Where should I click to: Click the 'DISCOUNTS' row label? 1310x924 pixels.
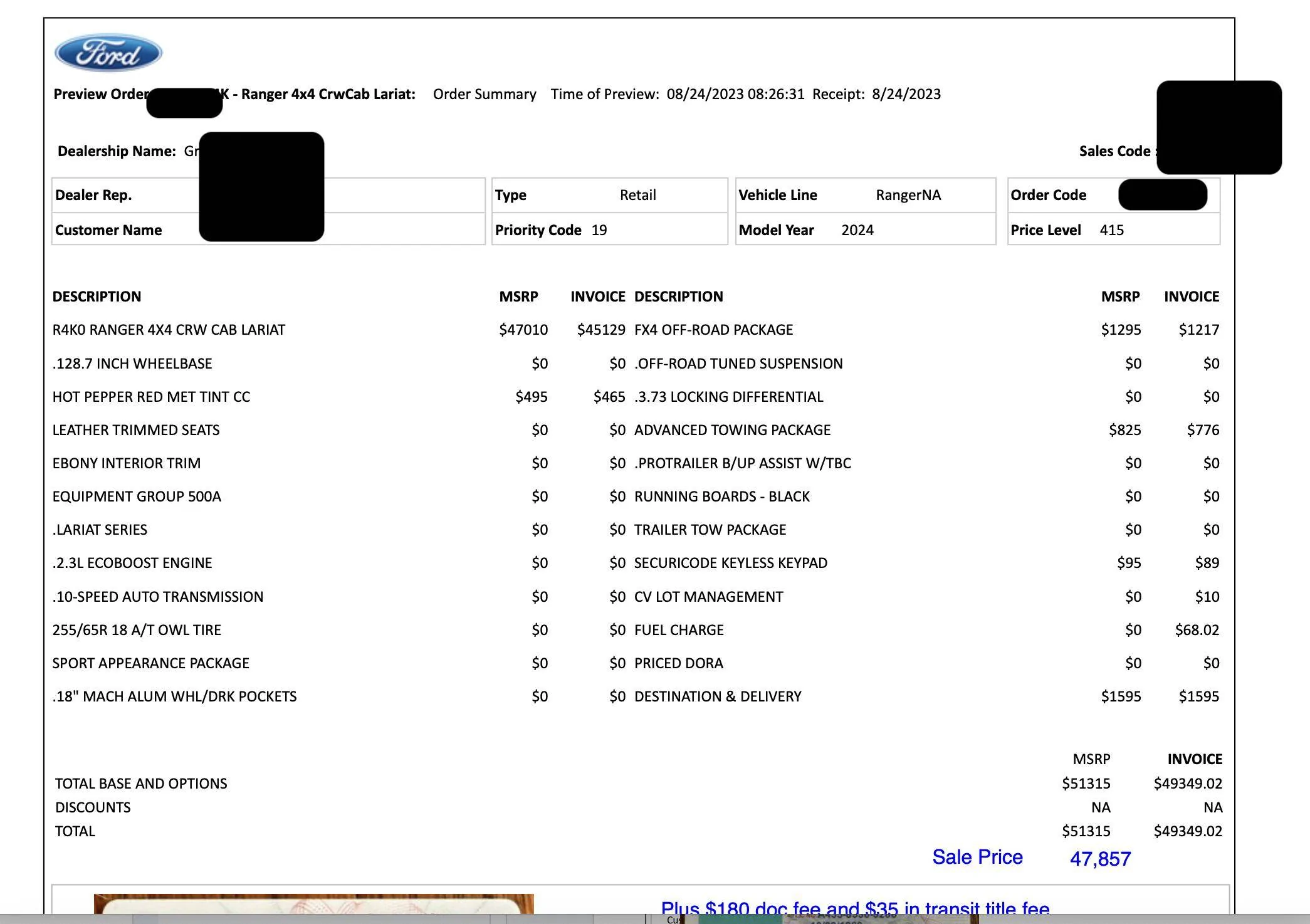pyautogui.click(x=93, y=807)
